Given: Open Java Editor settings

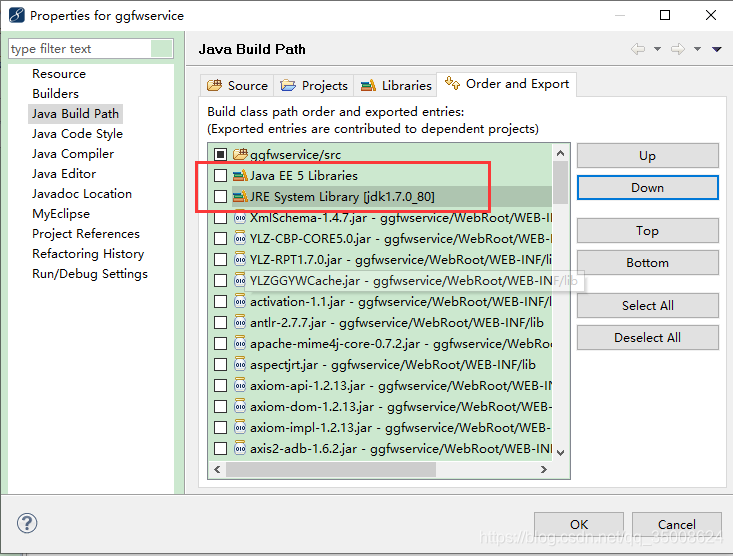Looking at the screenshot, I should click(64, 174).
